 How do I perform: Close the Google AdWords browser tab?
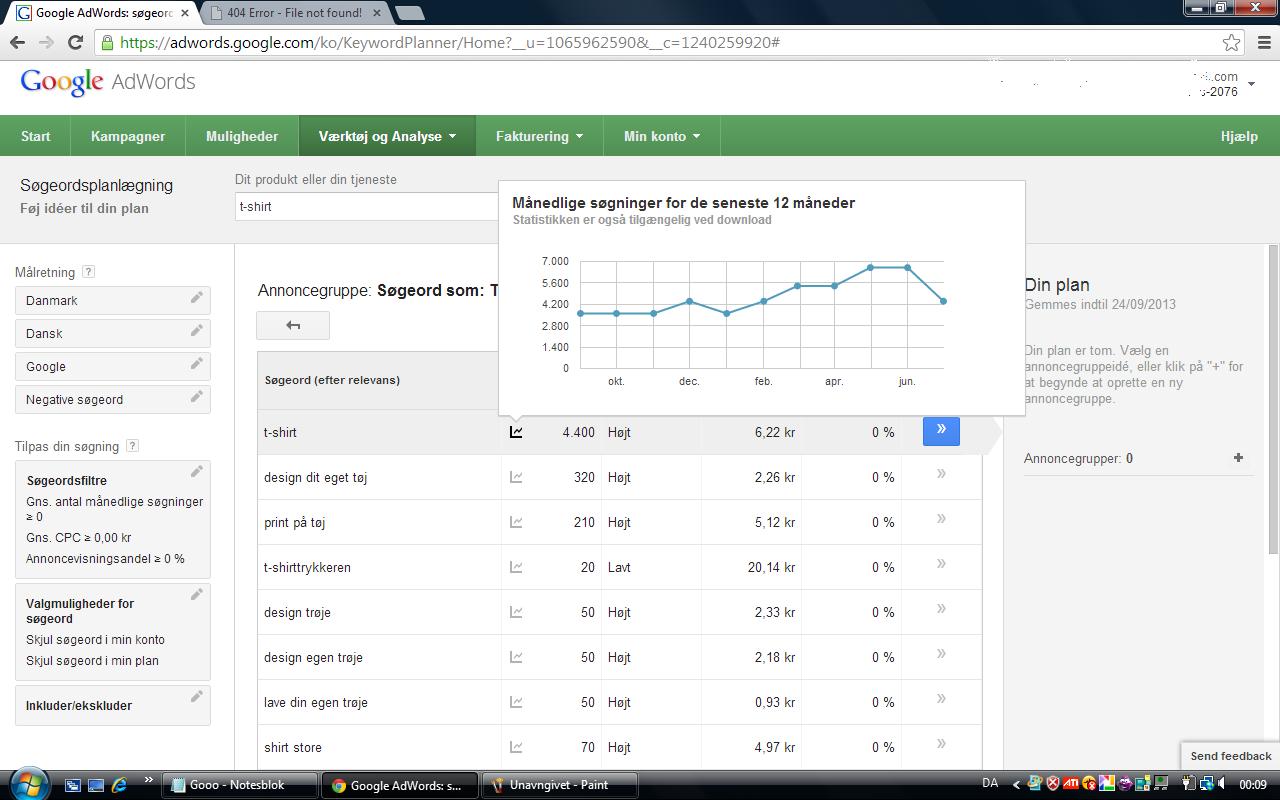185,13
